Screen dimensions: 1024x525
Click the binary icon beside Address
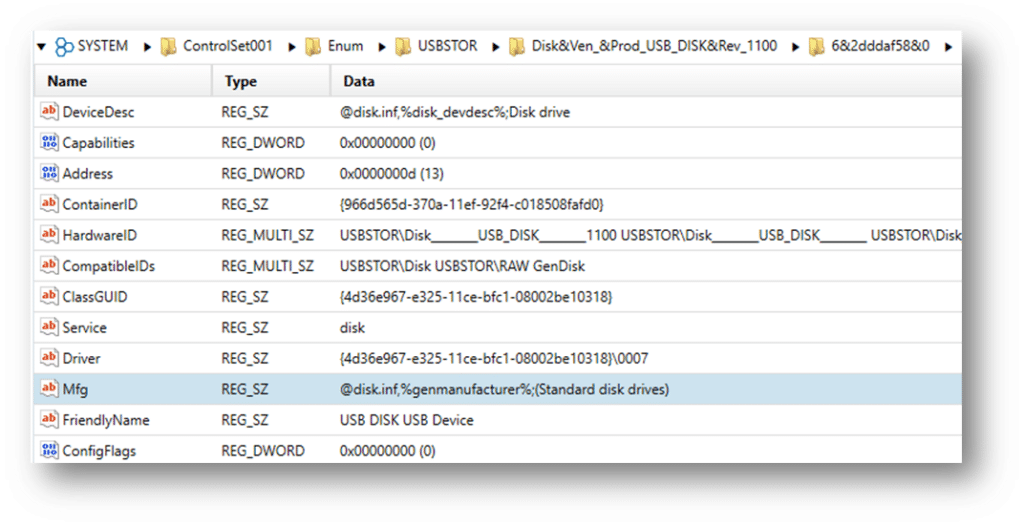[x=49, y=173]
